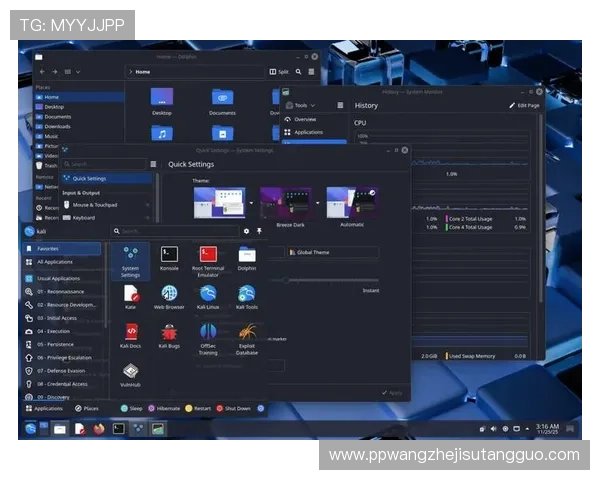Expand Keyboard settings entry

147,218
